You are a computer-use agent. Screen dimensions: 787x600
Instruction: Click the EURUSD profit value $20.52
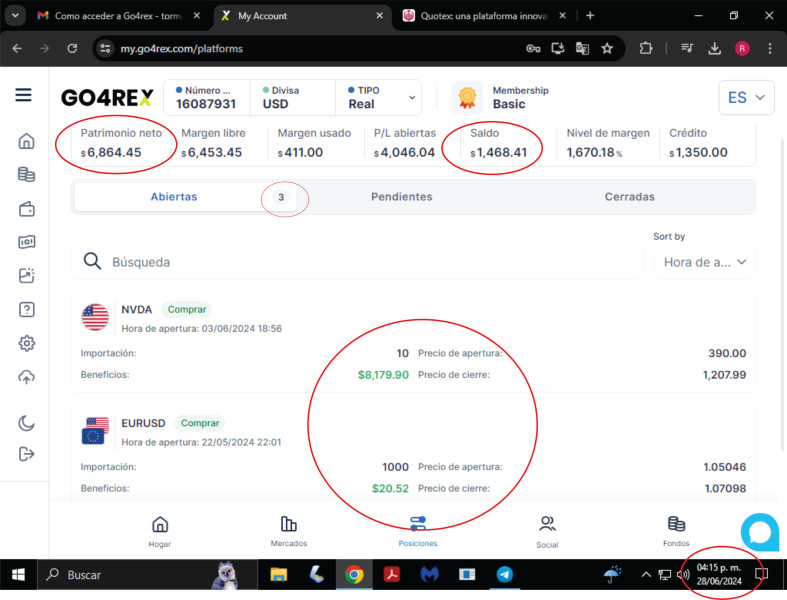coord(390,488)
